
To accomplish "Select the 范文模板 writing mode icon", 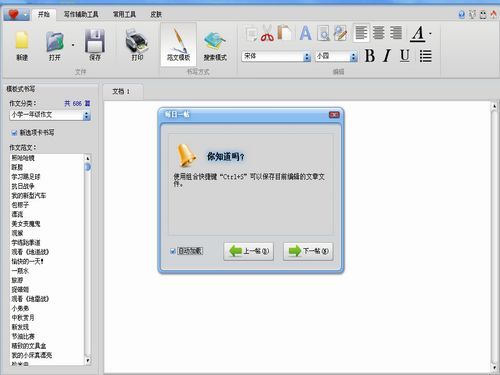I will [178, 41].
